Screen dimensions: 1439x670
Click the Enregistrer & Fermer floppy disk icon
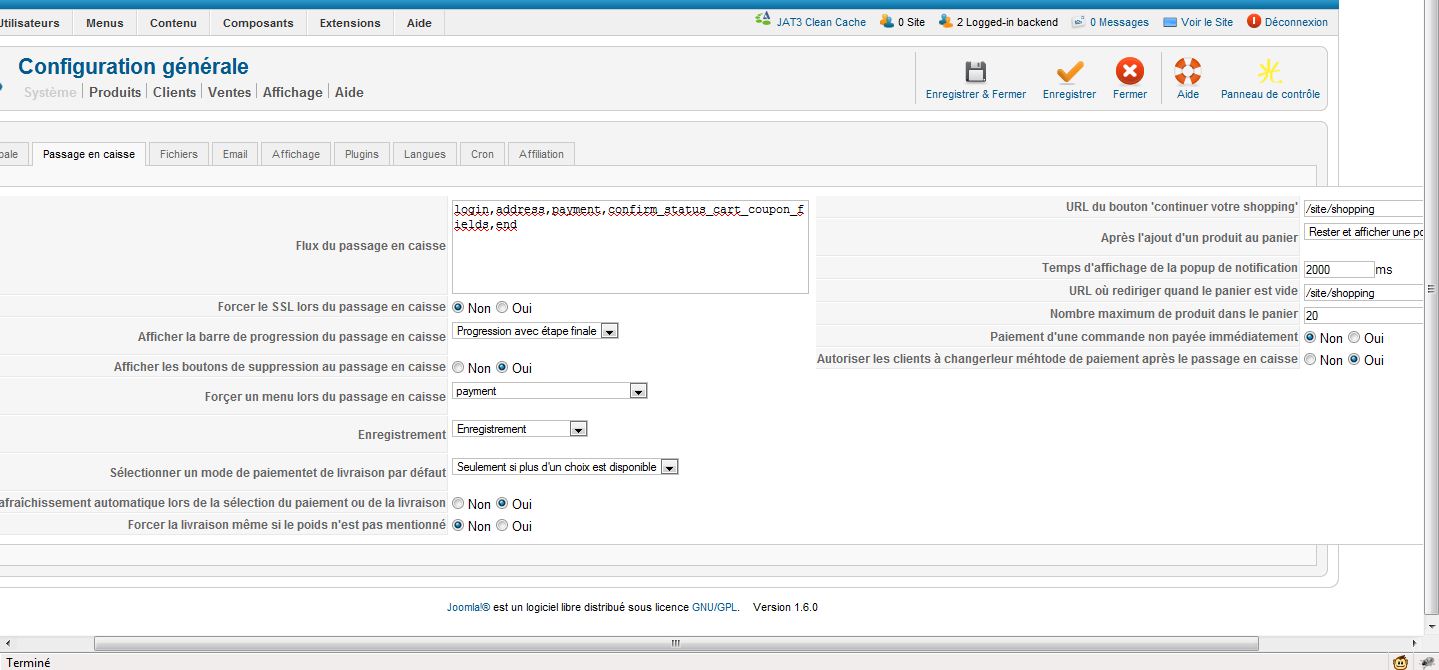[975, 71]
